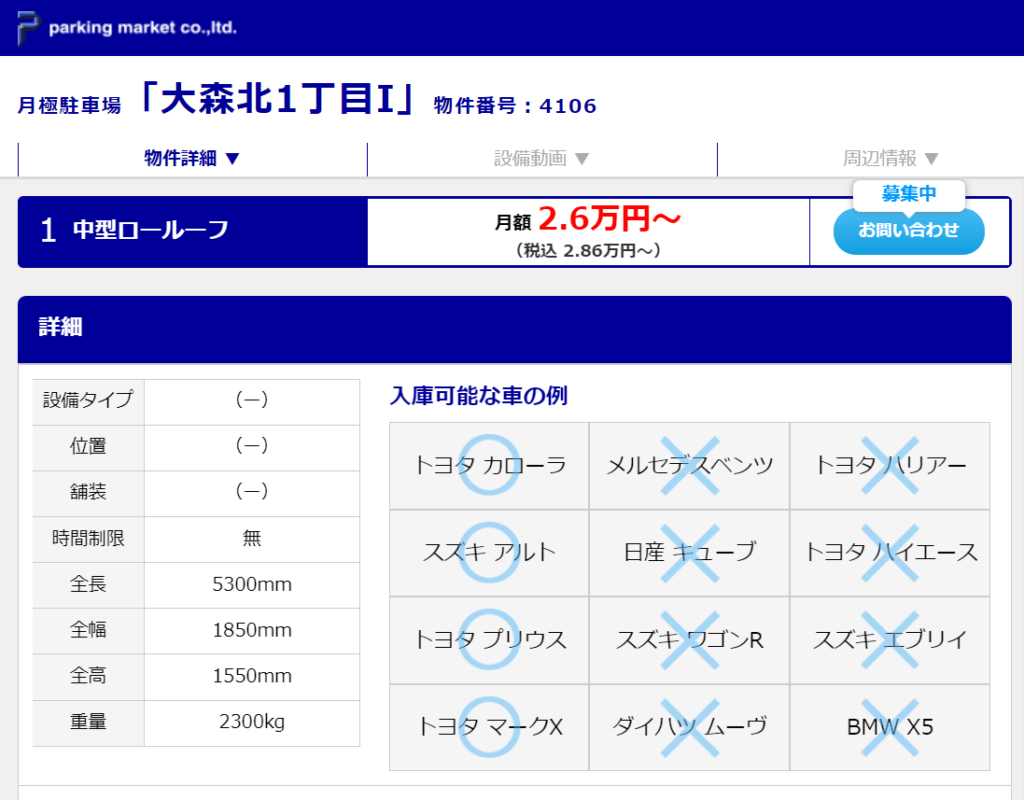The height and width of the screenshot is (800, 1024).
Task: Click the 詳細 section header bar
Action: pos(514,328)
